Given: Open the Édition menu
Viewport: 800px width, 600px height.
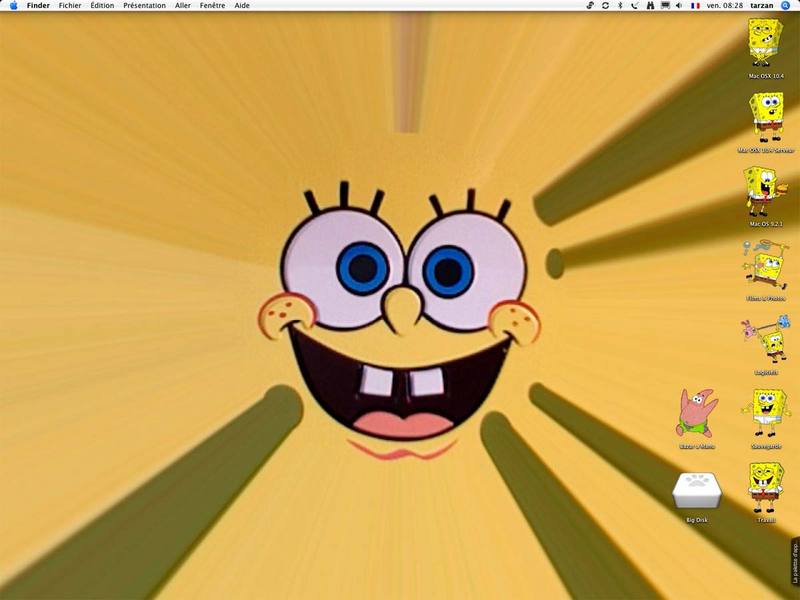Looking at the screenshot, I should coord(102,6).
